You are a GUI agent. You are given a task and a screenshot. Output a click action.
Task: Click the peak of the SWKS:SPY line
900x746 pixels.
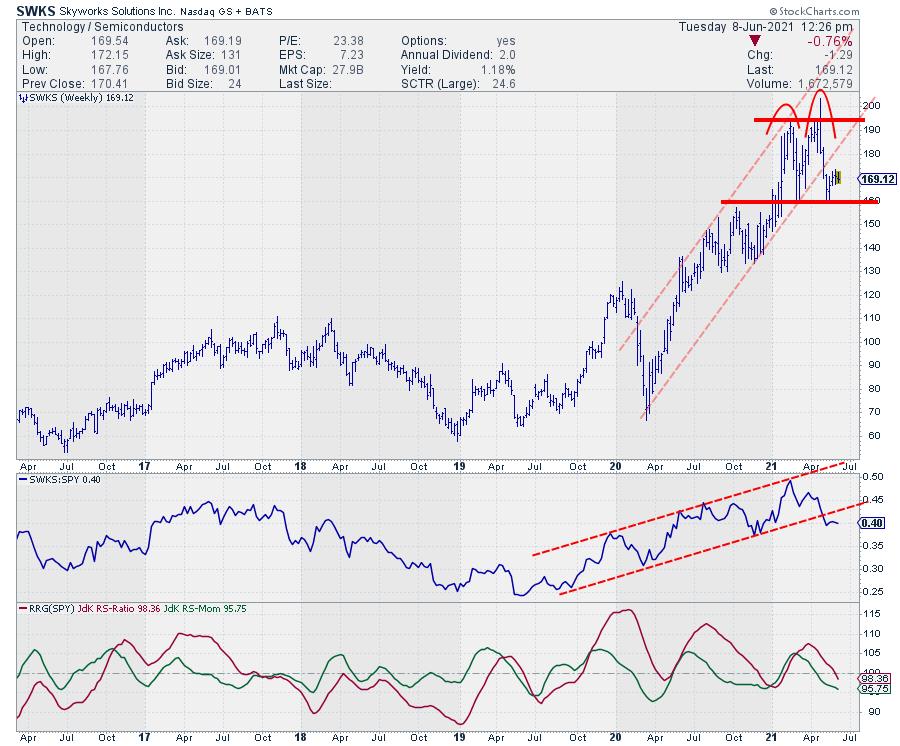[790, 481]
